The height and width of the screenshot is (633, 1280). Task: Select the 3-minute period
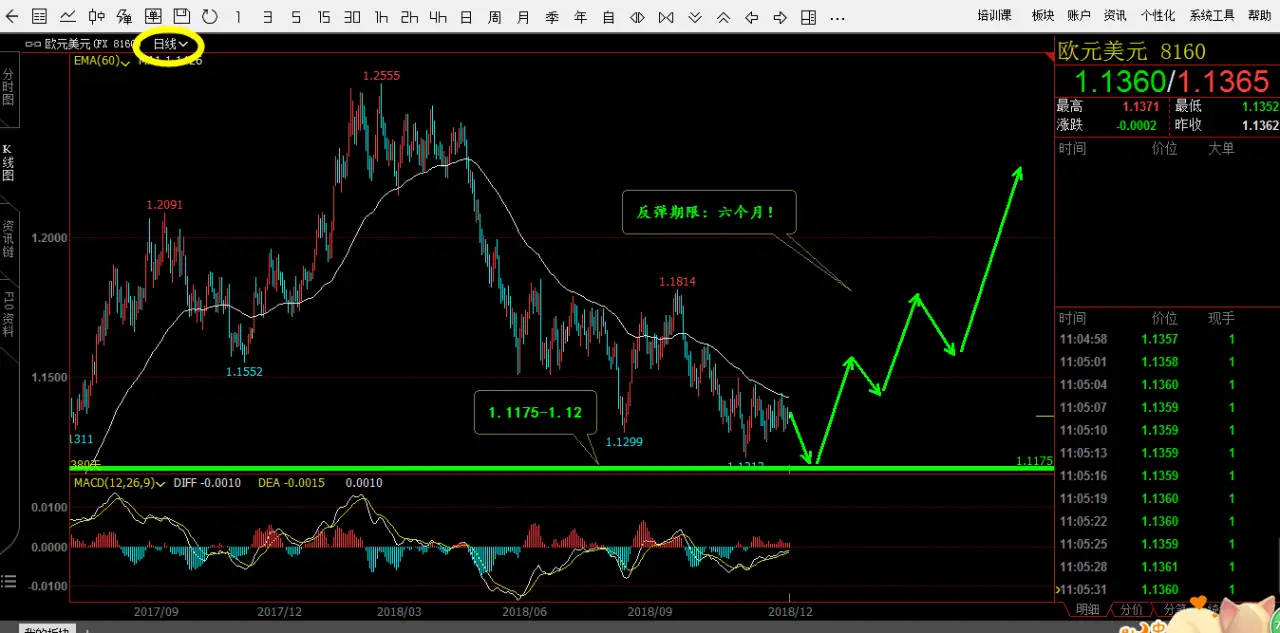(267, 17)
